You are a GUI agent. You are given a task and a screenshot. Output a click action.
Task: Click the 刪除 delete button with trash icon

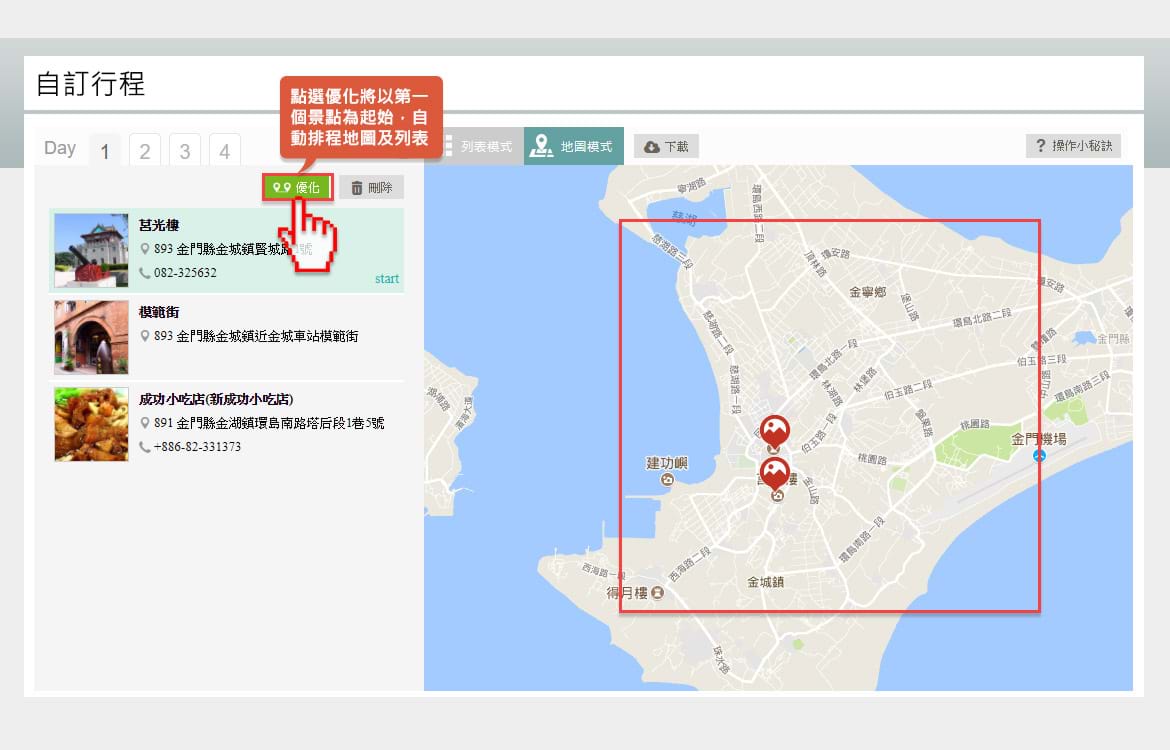coord(371,187)
